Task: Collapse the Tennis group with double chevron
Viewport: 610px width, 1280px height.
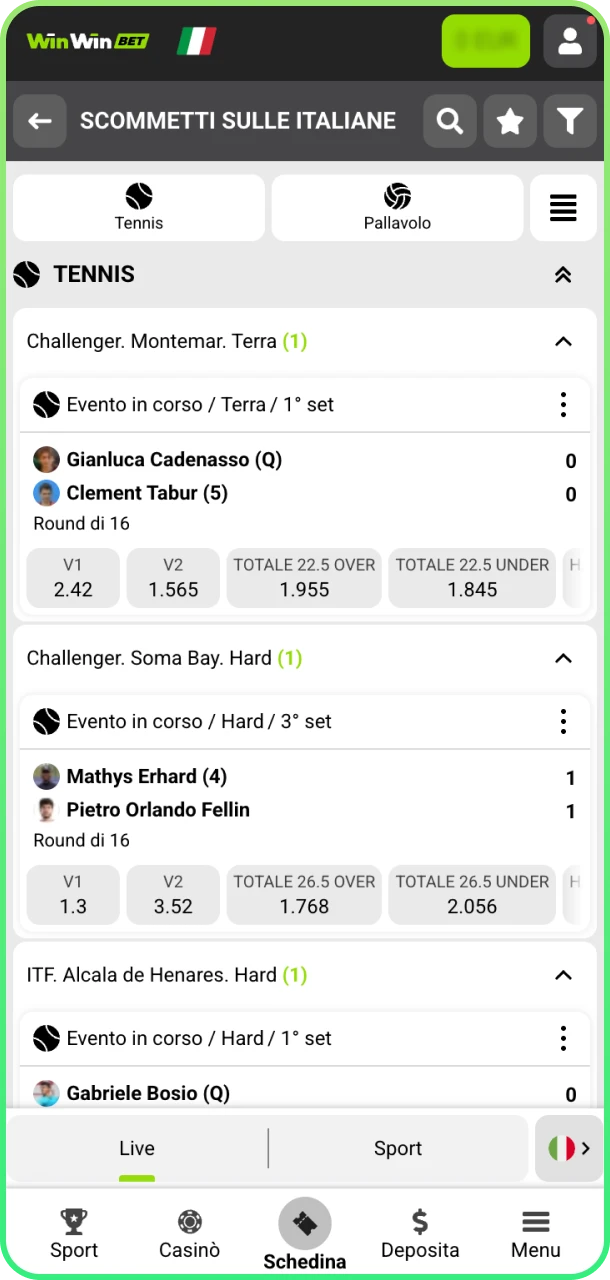Action: pos(563,274)
